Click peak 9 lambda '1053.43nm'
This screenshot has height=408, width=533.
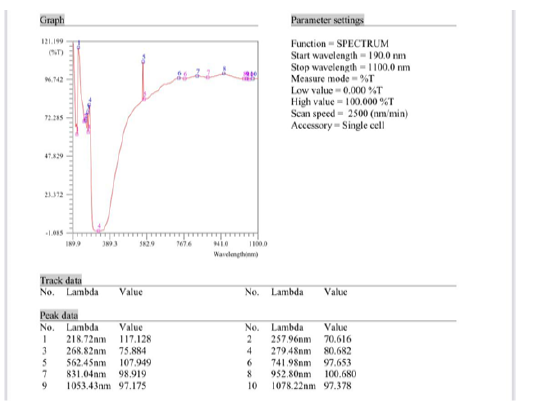(x=88, y=386)
